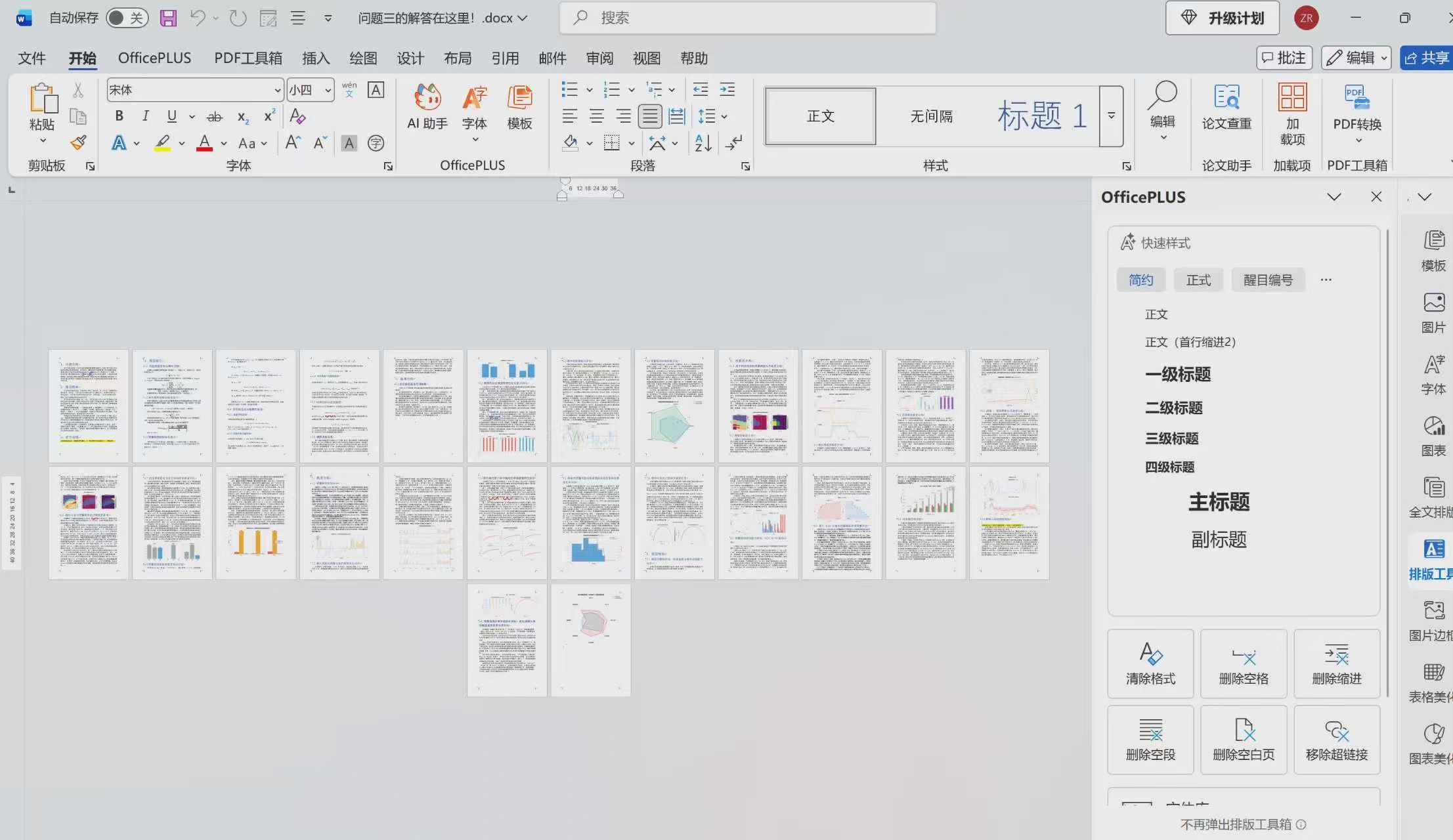
Task: Click the PDF转换 convert icon
Action: point(1357,112)
